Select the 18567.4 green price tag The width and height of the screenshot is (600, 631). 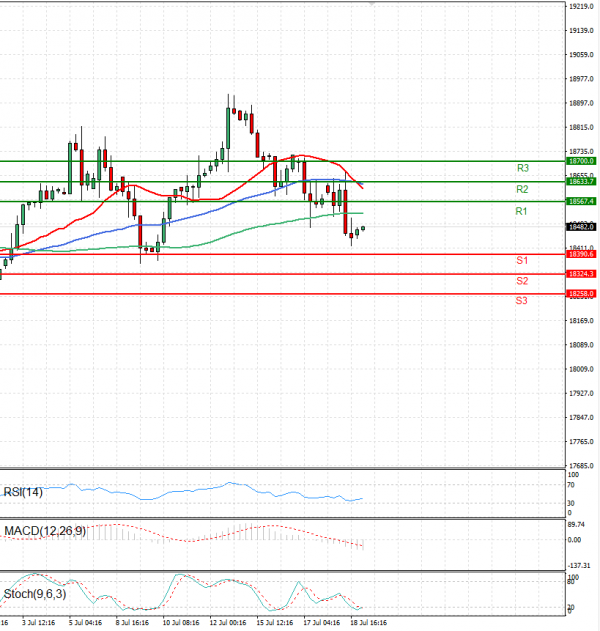pos(580,202)
